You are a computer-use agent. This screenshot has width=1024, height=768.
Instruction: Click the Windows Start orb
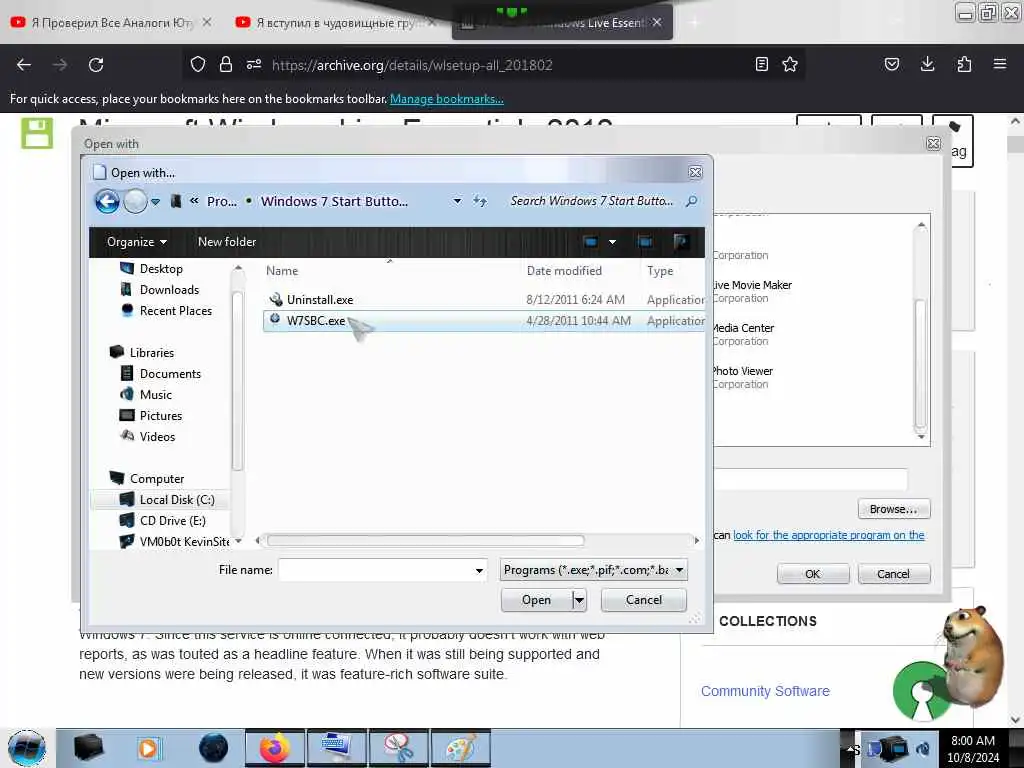pos(27,748)
